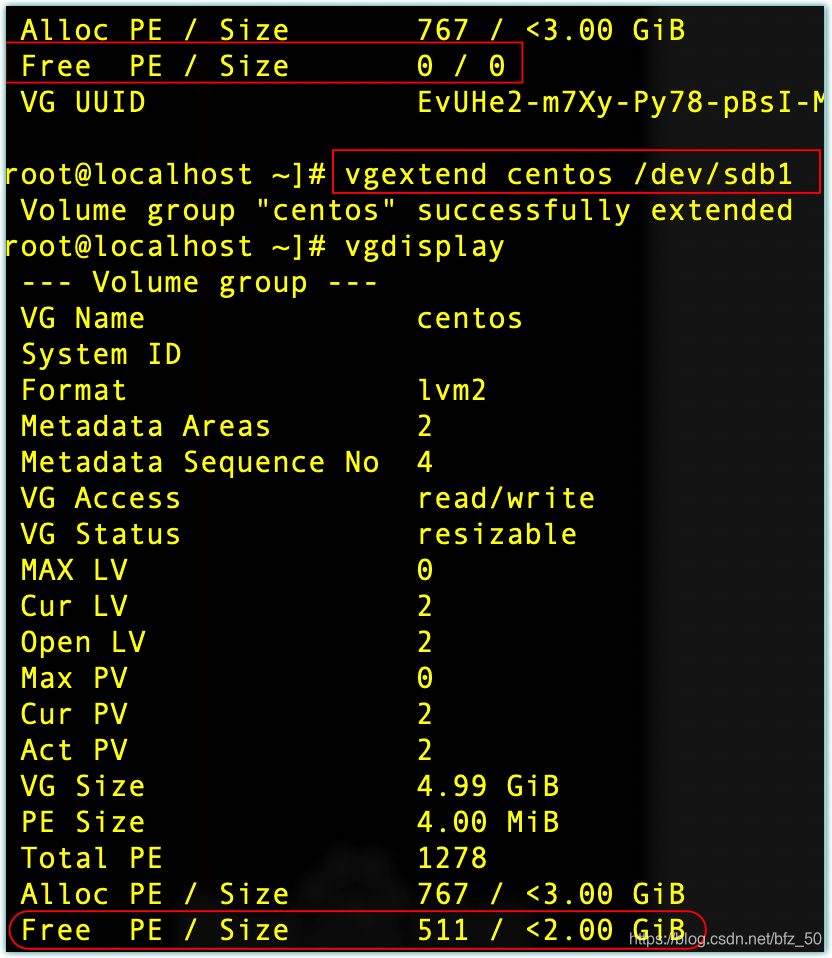The width and height of the screenshot is (832, 958).
Task: Click 'Free PE / Size' label beside '511'
Action: (x=155, y=931)
